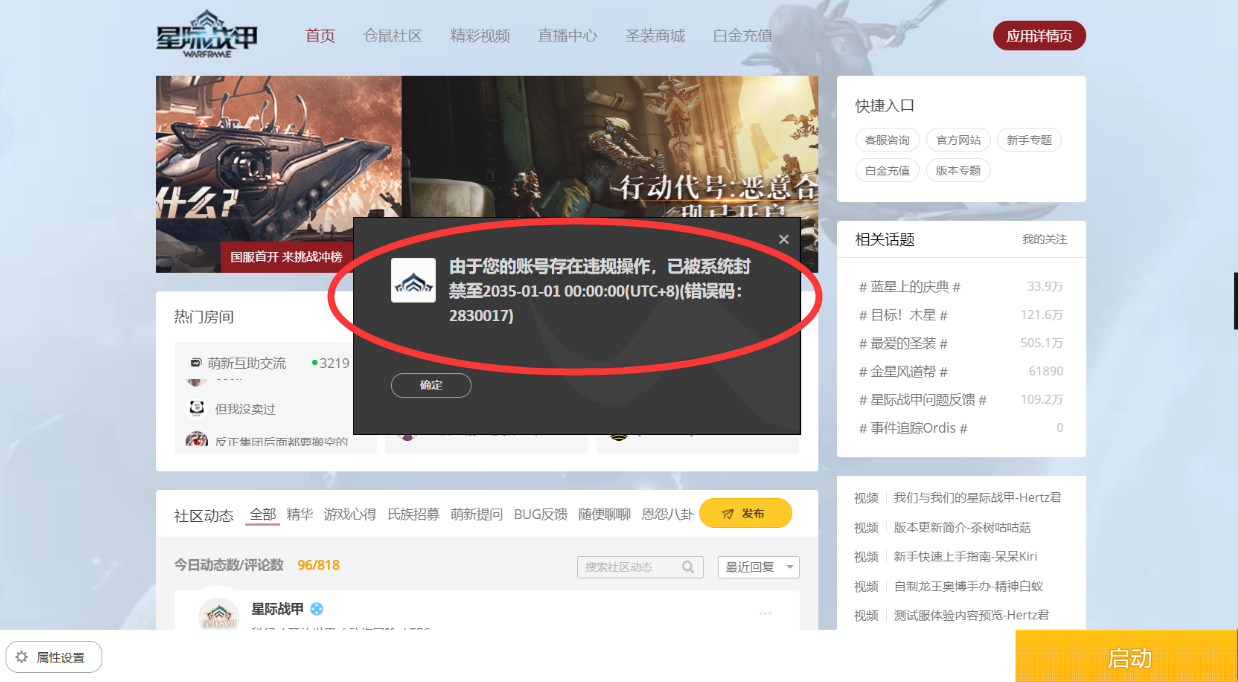Open video 我们与我们的星际战甲-Hertz君

pos(977,498)
